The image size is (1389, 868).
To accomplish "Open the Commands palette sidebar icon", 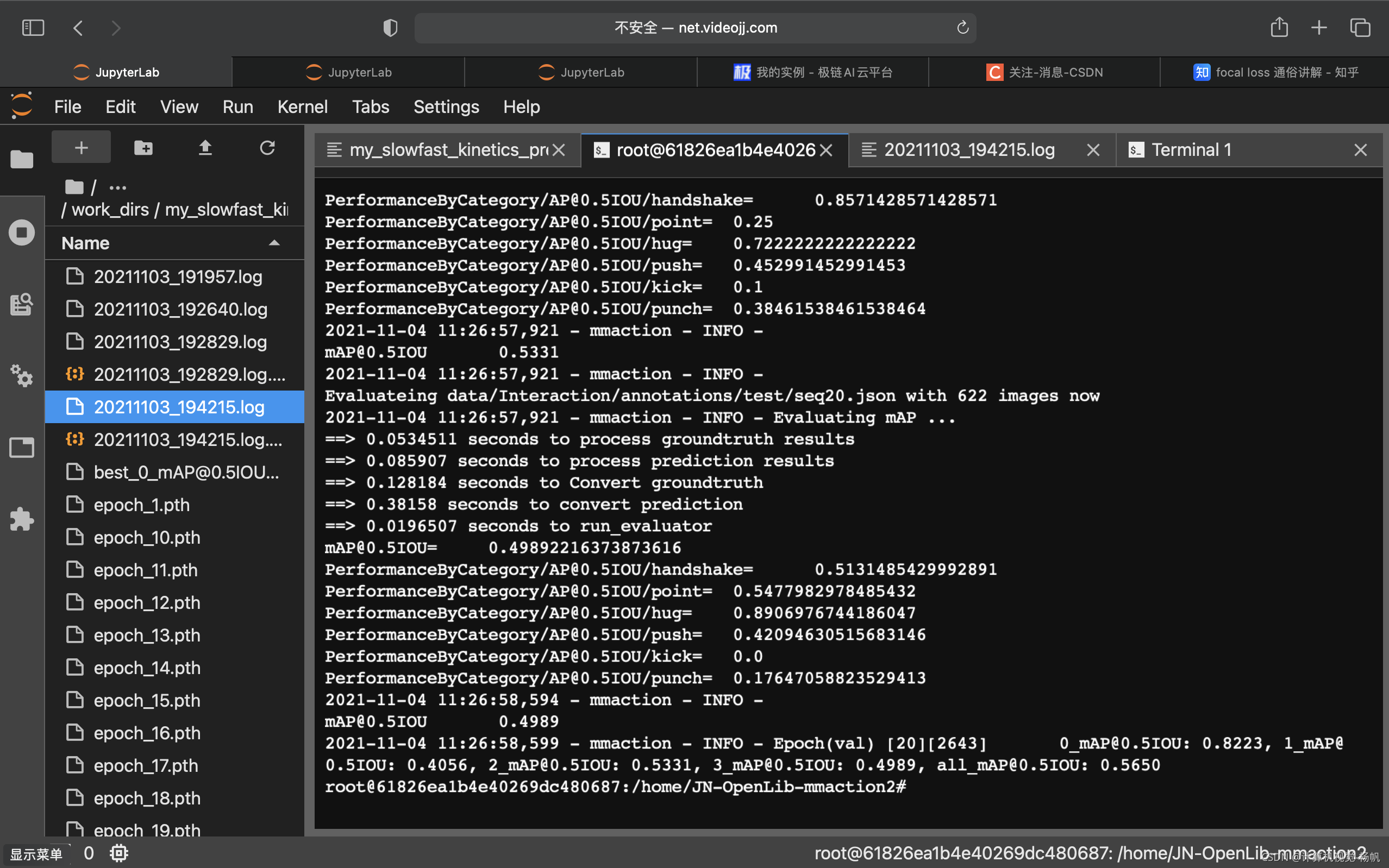I will tap(22, 304).
